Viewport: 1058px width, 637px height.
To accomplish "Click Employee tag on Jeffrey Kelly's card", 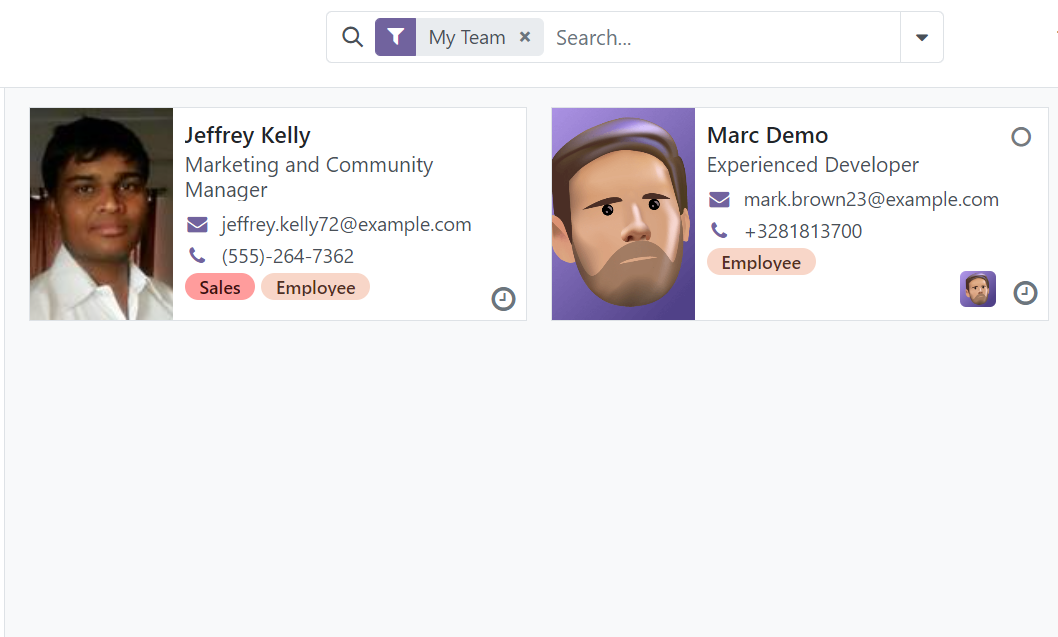I will (315, 288).
